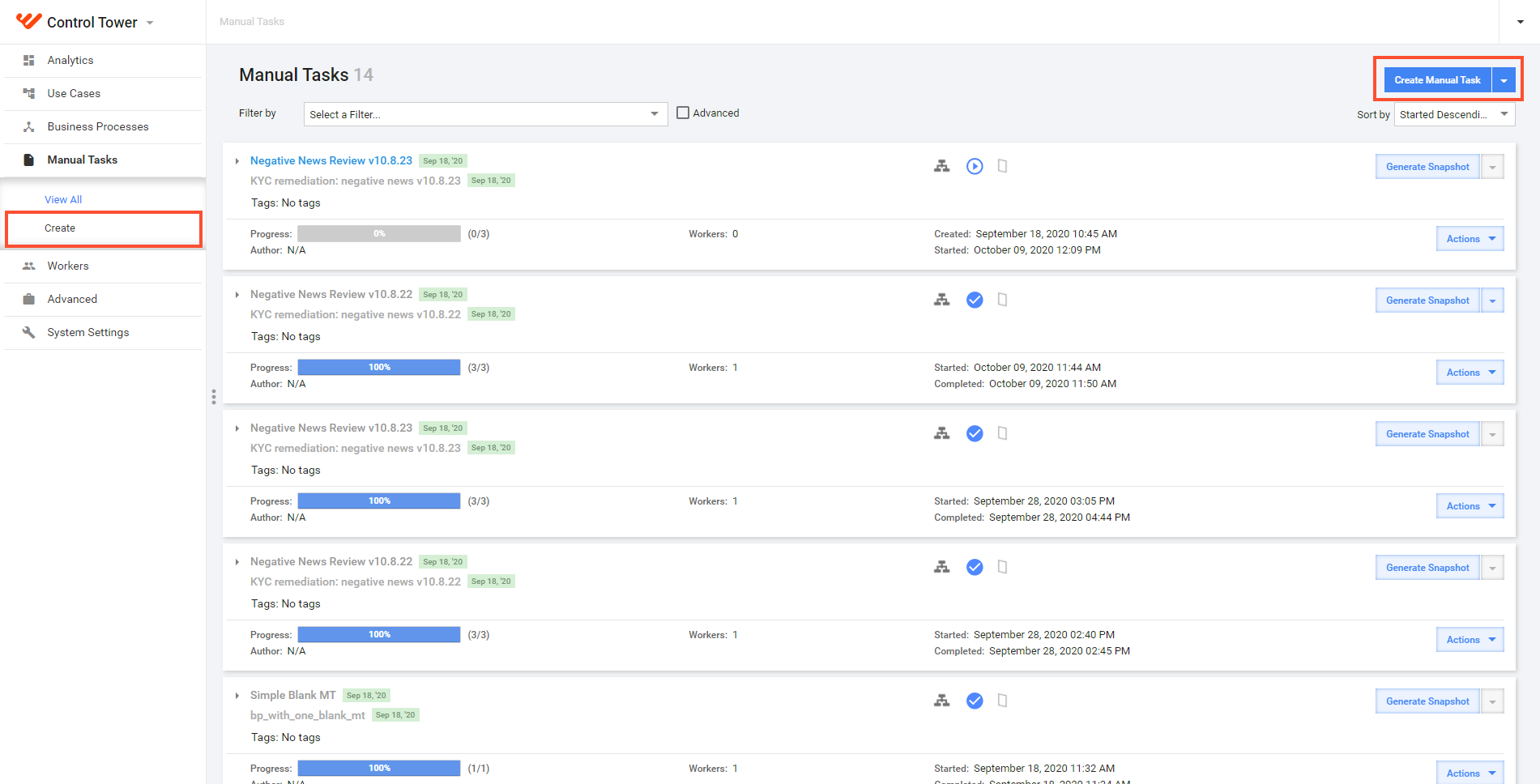Click the Create Manual Task button
This screenshot has width=1540, height=784.
(1437, 80)
